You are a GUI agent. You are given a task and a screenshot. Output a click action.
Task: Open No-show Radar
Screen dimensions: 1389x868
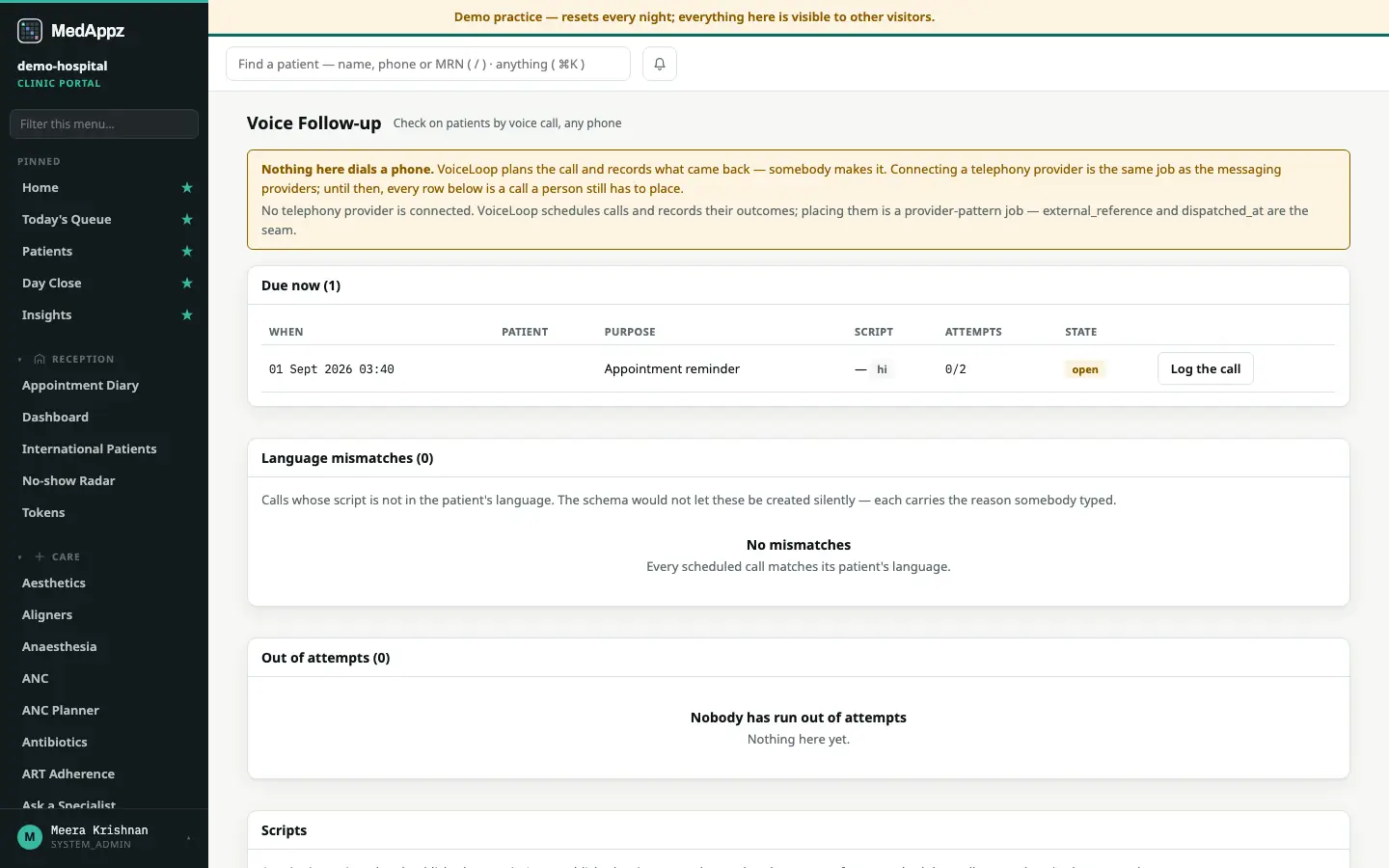(68, 481)
